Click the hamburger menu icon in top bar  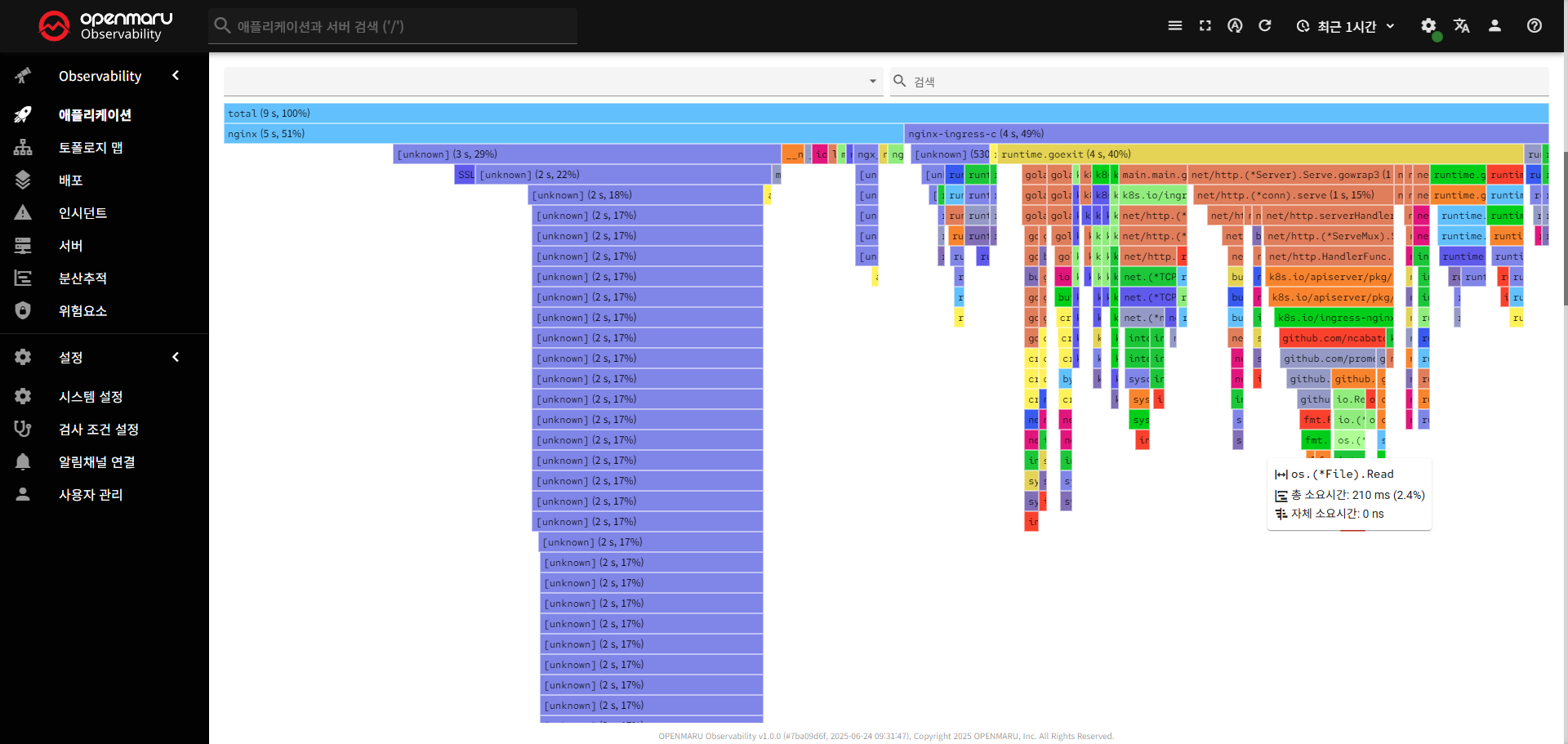pos(1175,26)
